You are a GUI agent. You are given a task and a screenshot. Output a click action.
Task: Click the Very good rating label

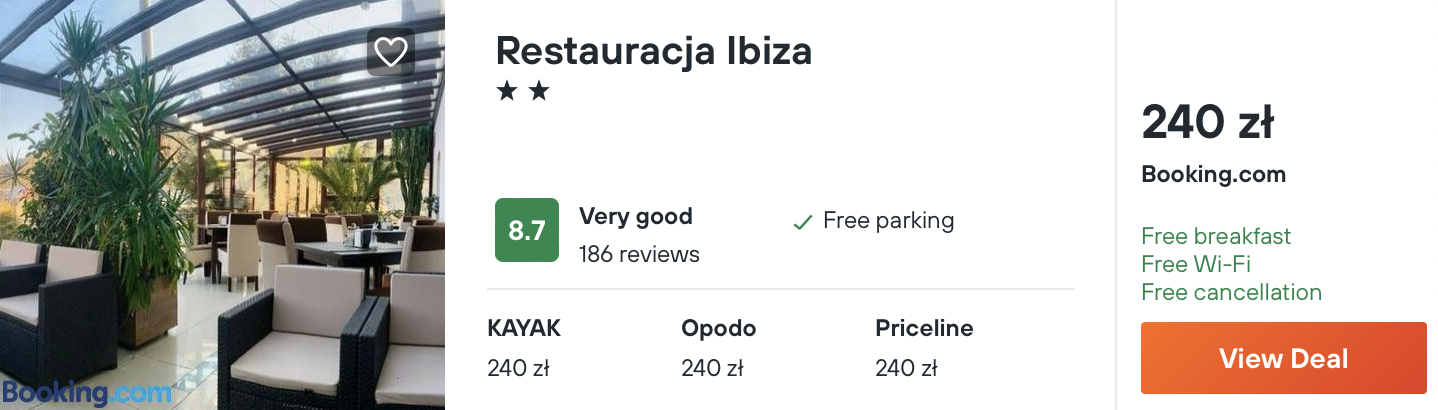tap(636, 216)
